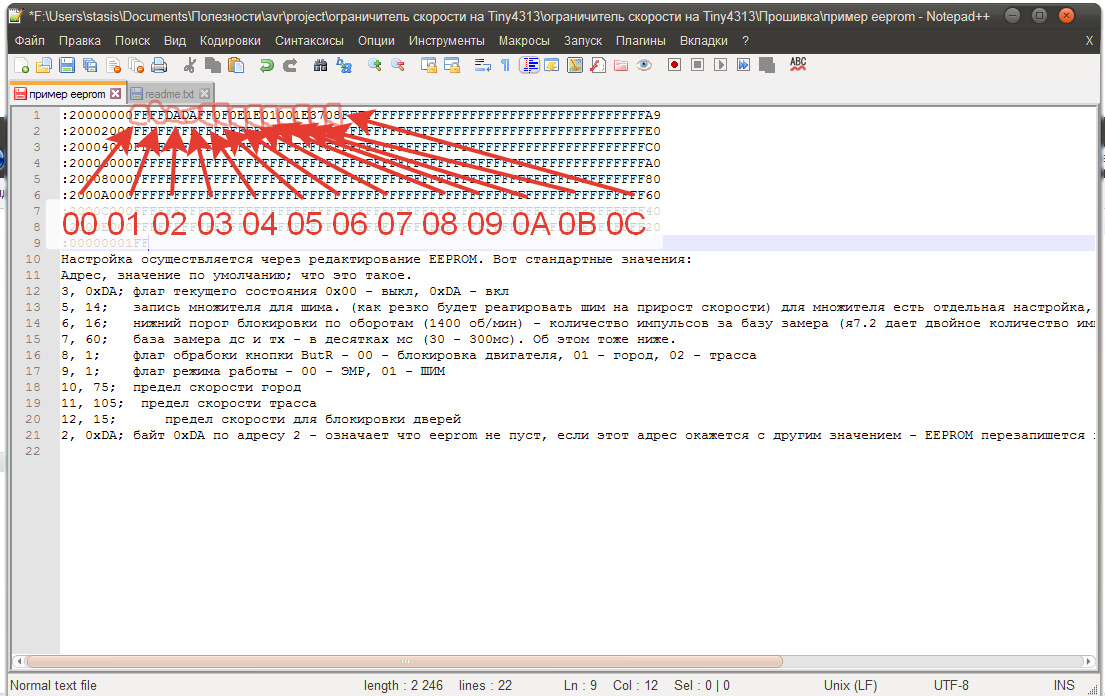Screen dimensions: 1105x696
Task: Toggle show all characters pilcrow icon
Action: [x=505, y=65]
